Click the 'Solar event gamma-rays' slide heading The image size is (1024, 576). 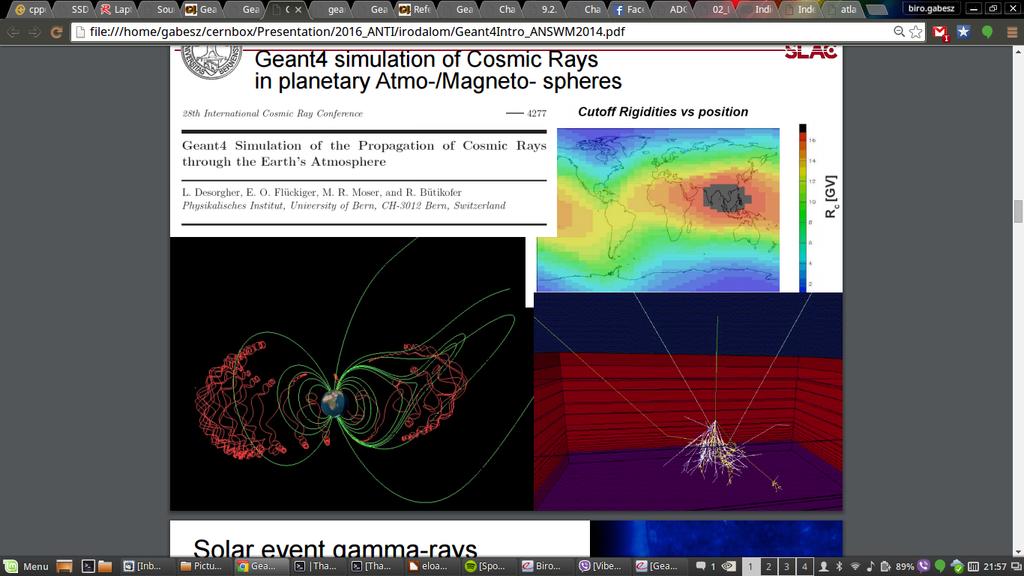(335, 547)
